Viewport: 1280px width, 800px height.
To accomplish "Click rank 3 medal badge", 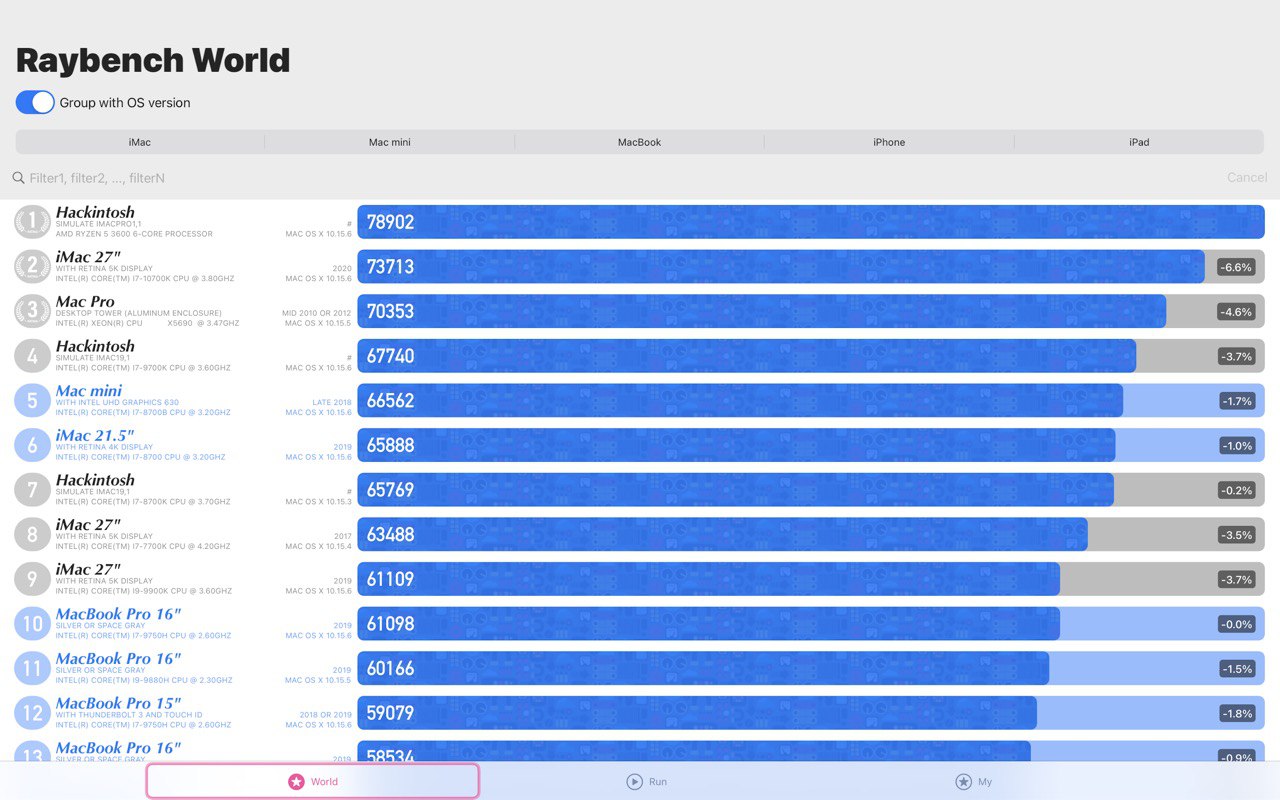I will click(32, 311).
